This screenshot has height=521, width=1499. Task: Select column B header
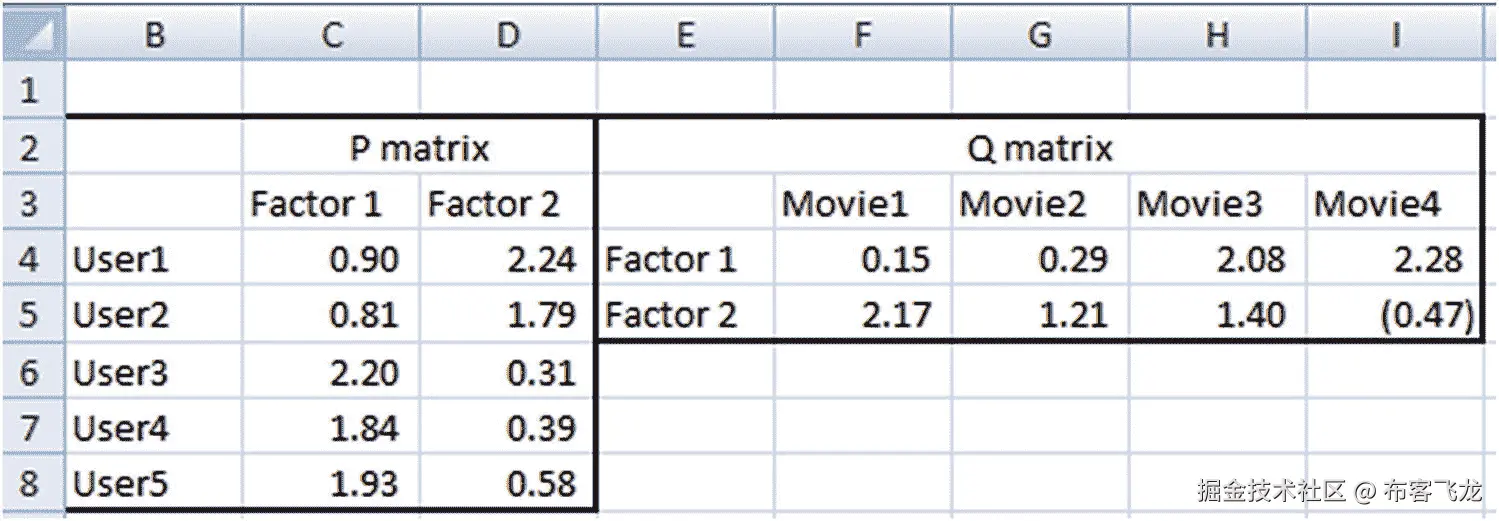coord(154,36)
